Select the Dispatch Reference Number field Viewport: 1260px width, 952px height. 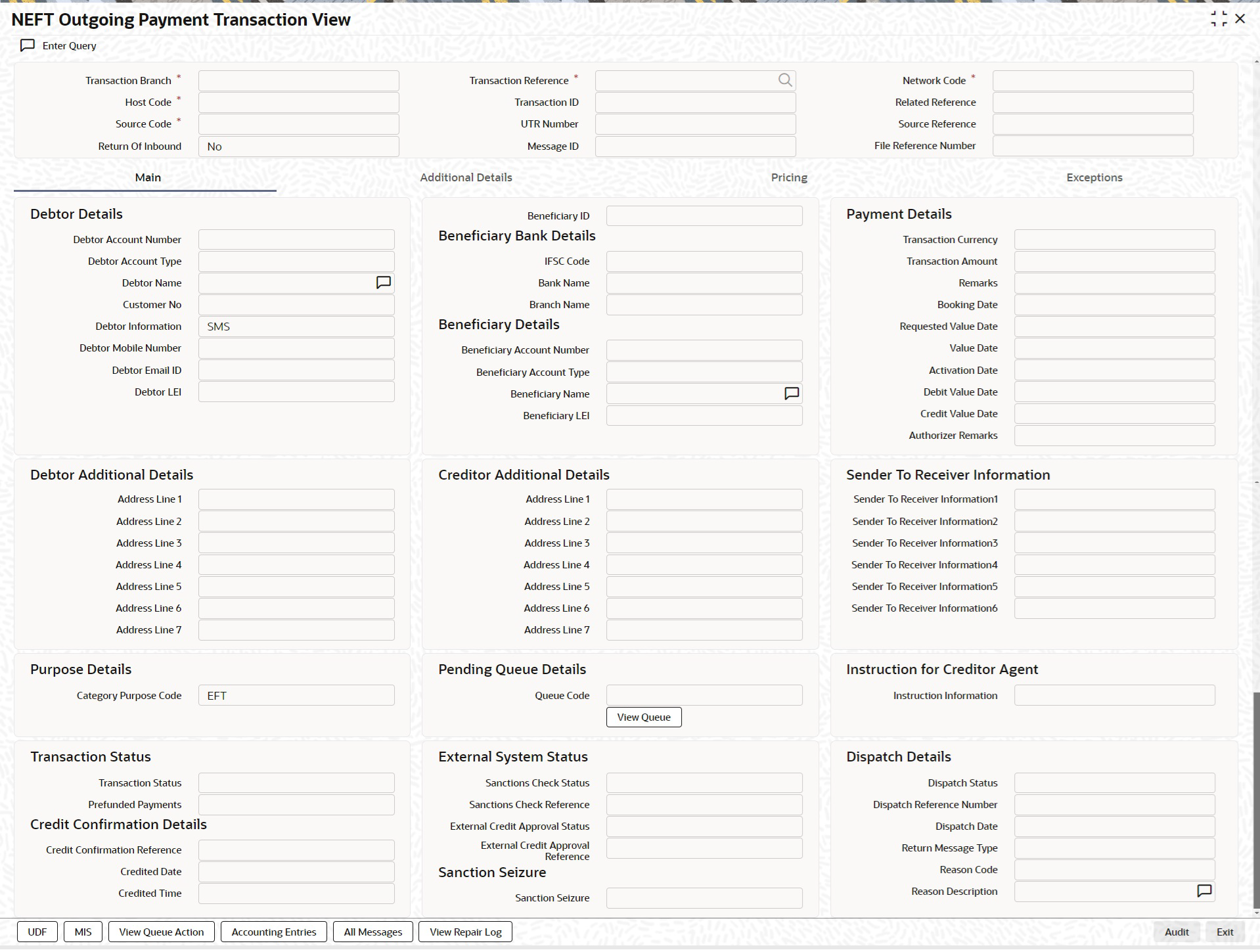(1114, 804)
